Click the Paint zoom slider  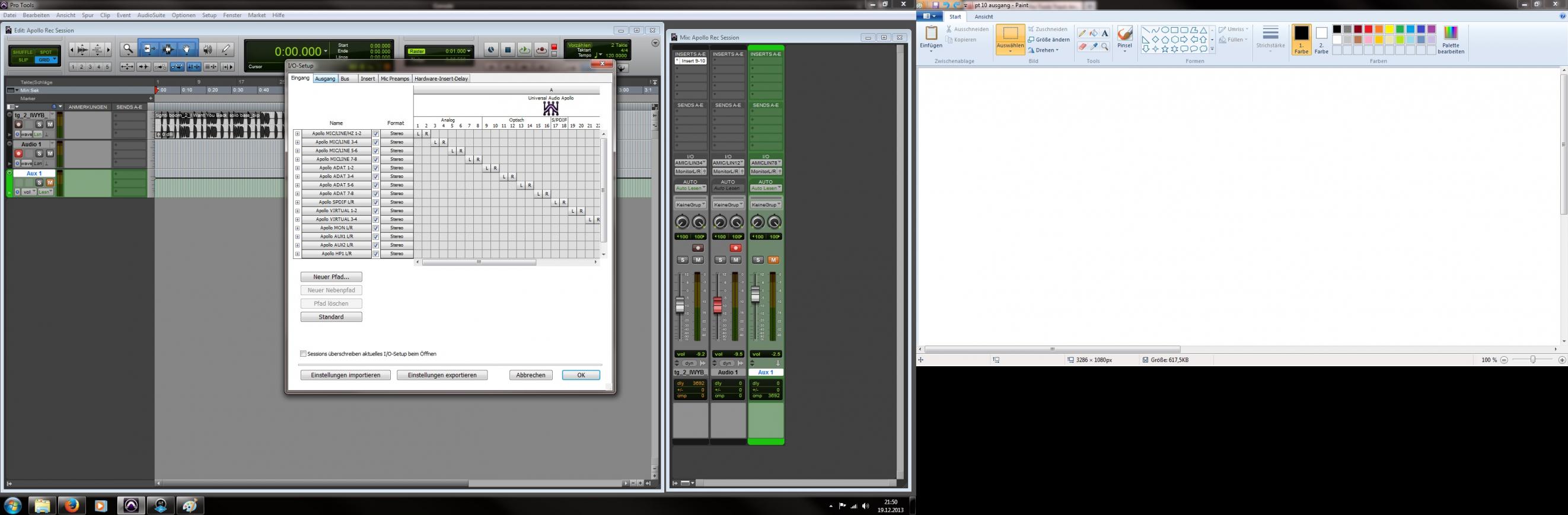pos(1532,360)
